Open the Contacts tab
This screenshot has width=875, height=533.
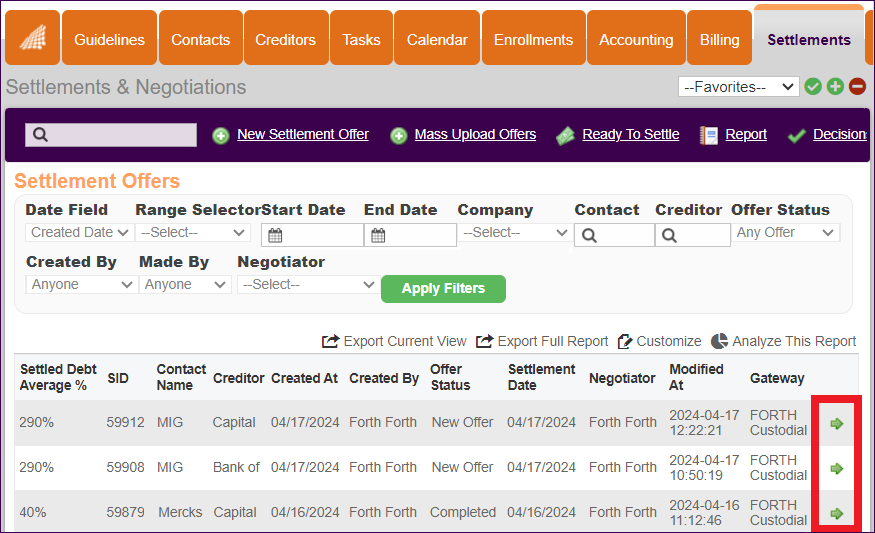[x=200, y=38]
